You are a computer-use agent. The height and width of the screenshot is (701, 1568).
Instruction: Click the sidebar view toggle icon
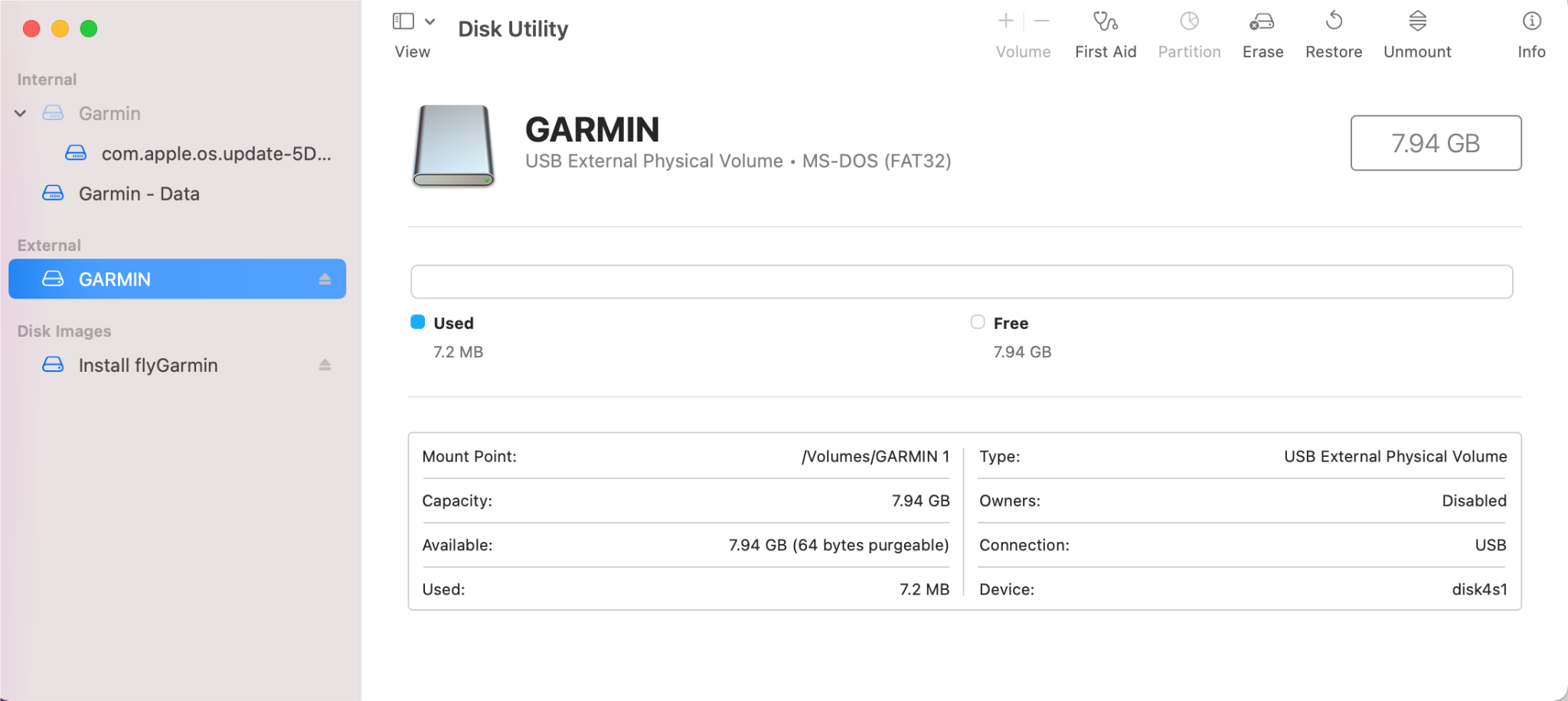coord(403,21)
